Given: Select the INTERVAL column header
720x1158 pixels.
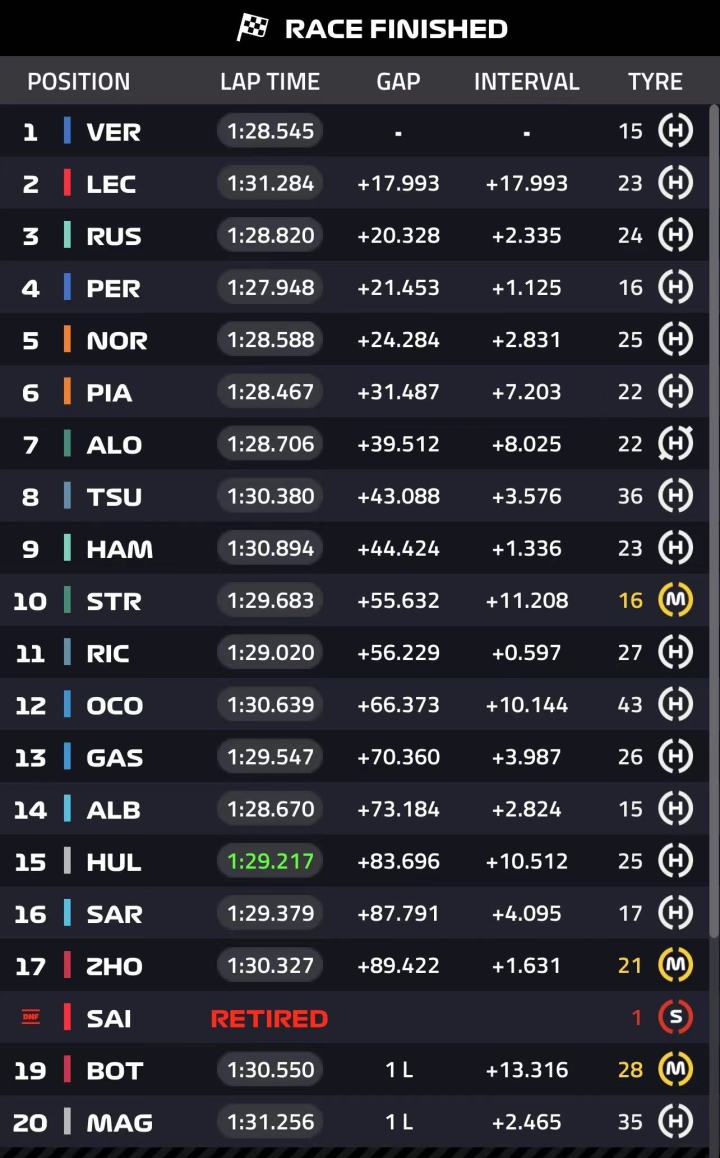Looking at the screenshot, I should tap(527, 81).
